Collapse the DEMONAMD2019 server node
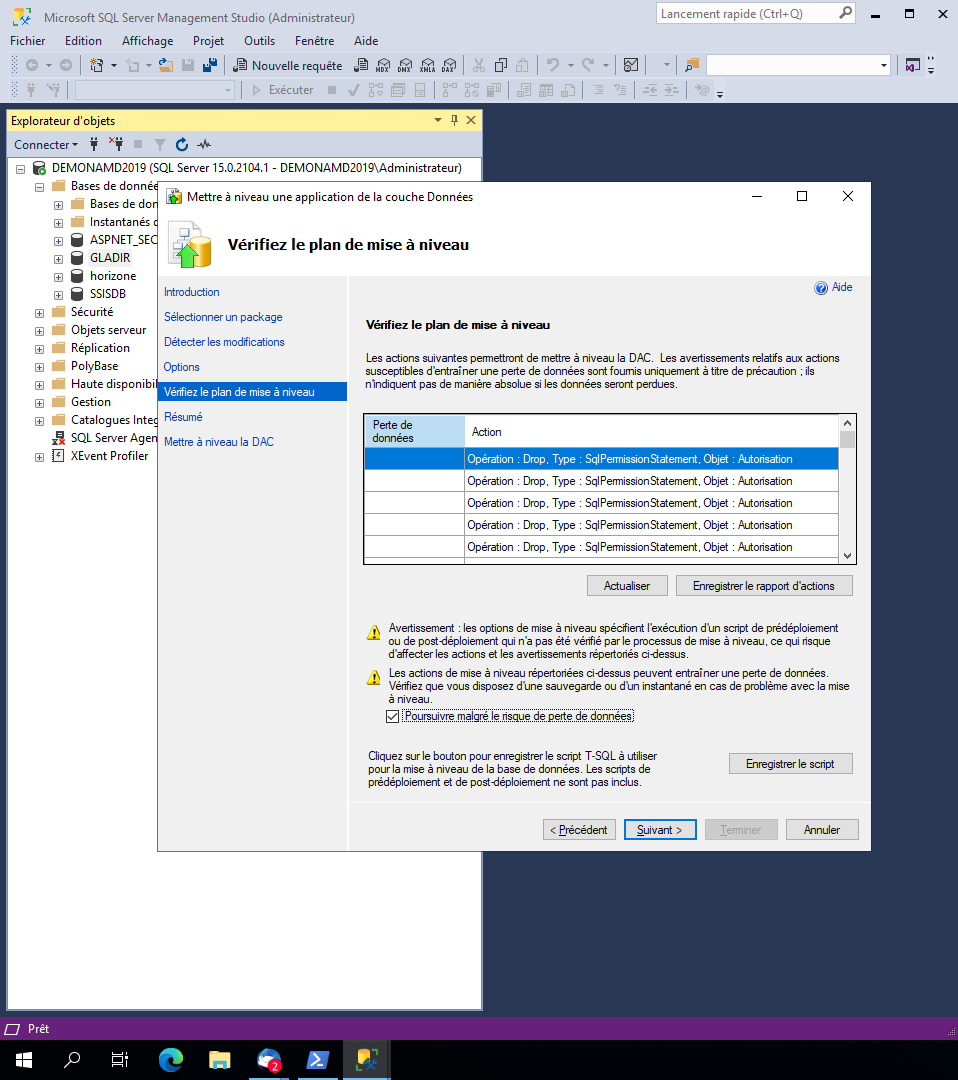958x1080 pixels. tap(21, 168)
